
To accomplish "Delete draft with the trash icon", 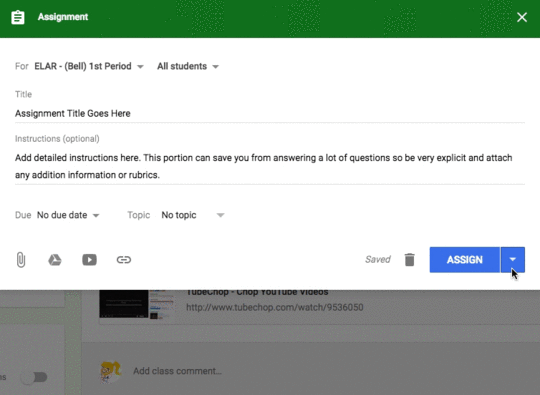I will [409, 260].
